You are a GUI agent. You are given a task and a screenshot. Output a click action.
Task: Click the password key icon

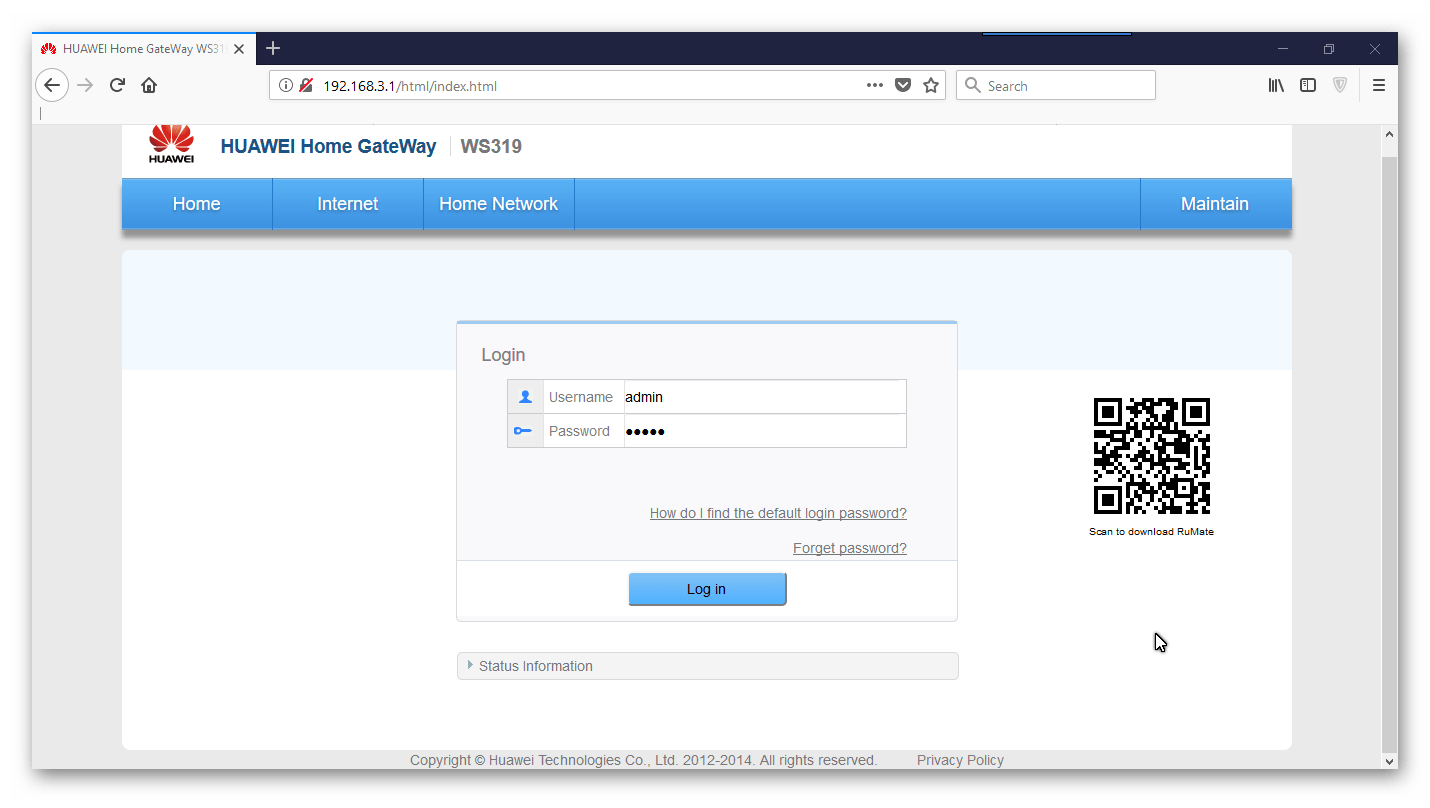525,431
